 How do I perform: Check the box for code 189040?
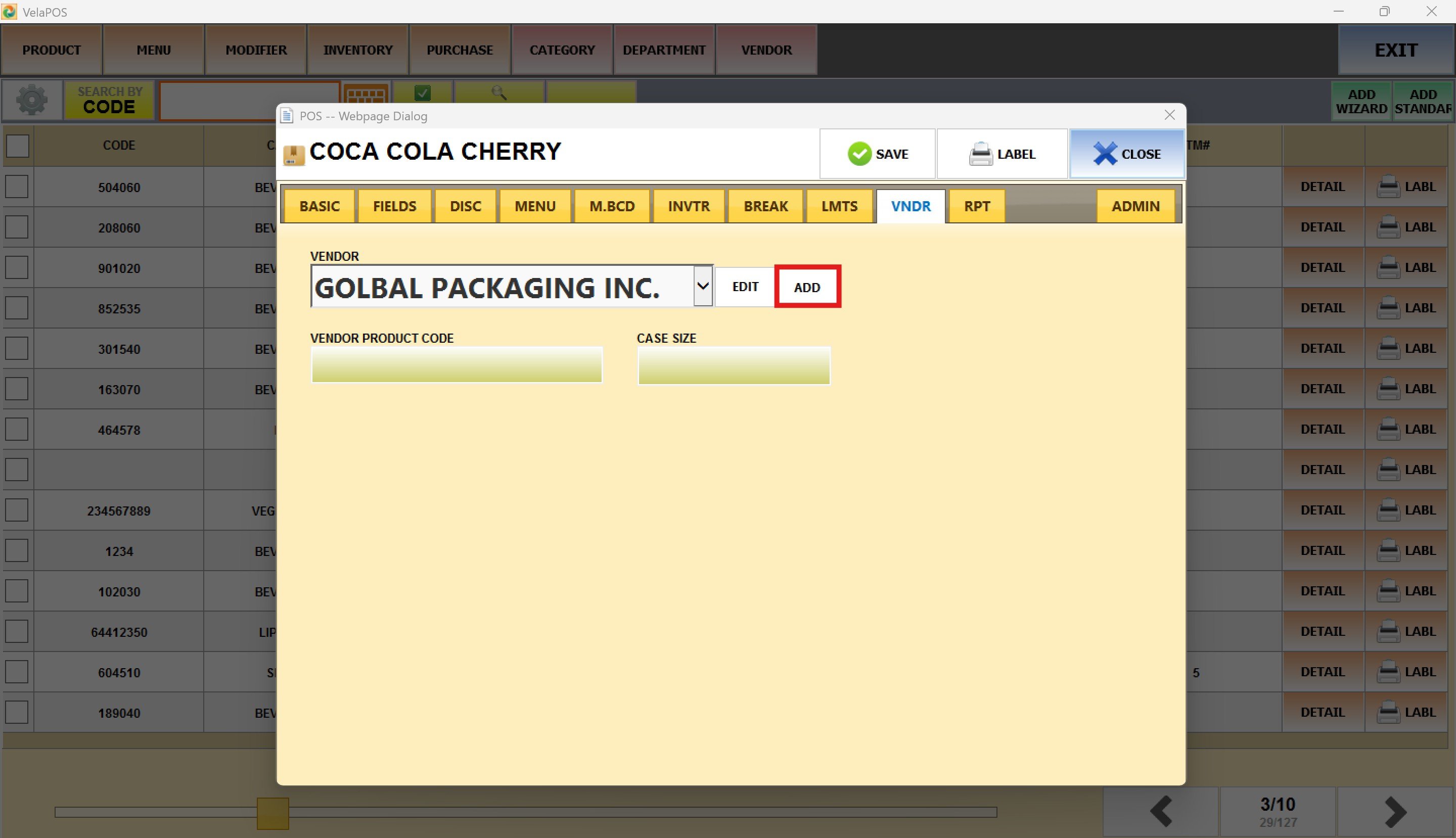[x=17, y=713]
